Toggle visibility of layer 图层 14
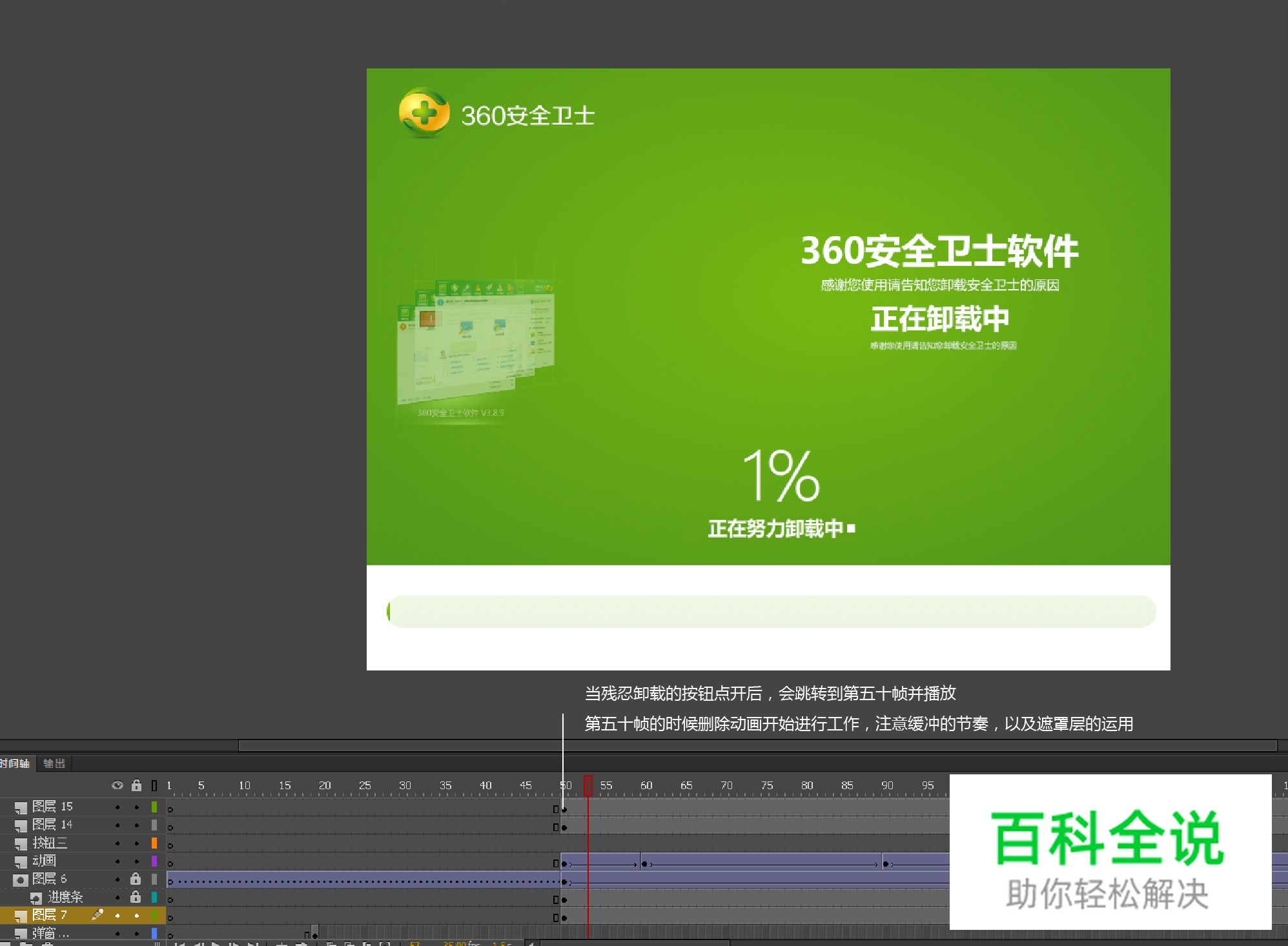 [118, 825]
